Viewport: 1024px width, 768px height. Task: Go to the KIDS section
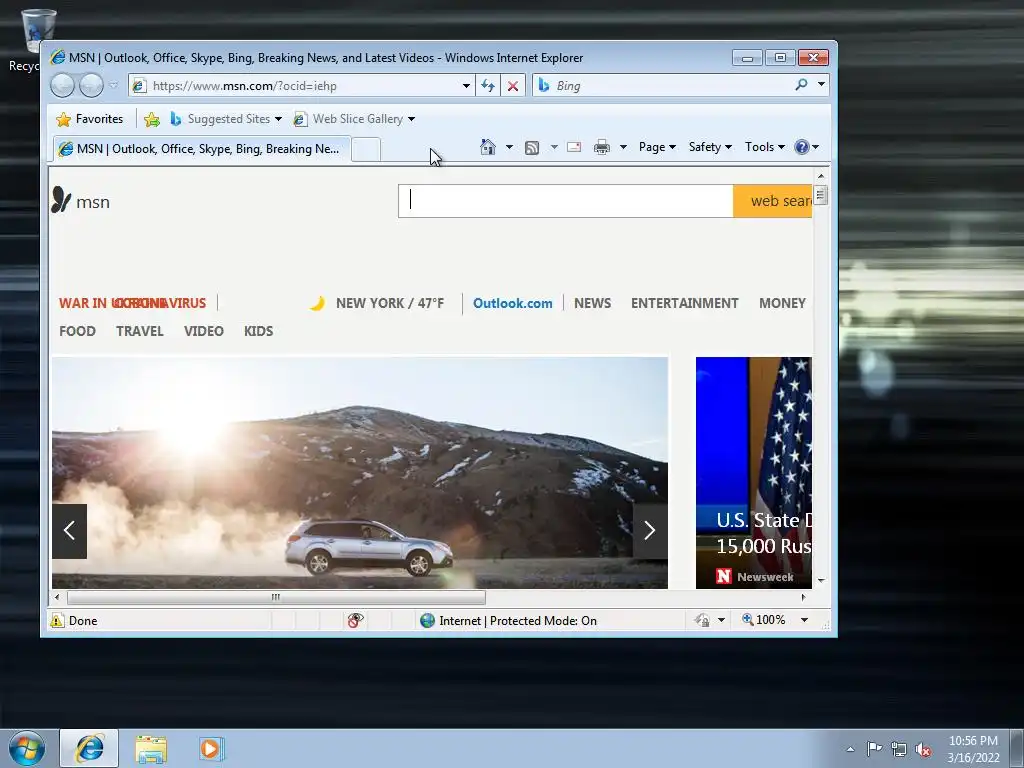259,331
